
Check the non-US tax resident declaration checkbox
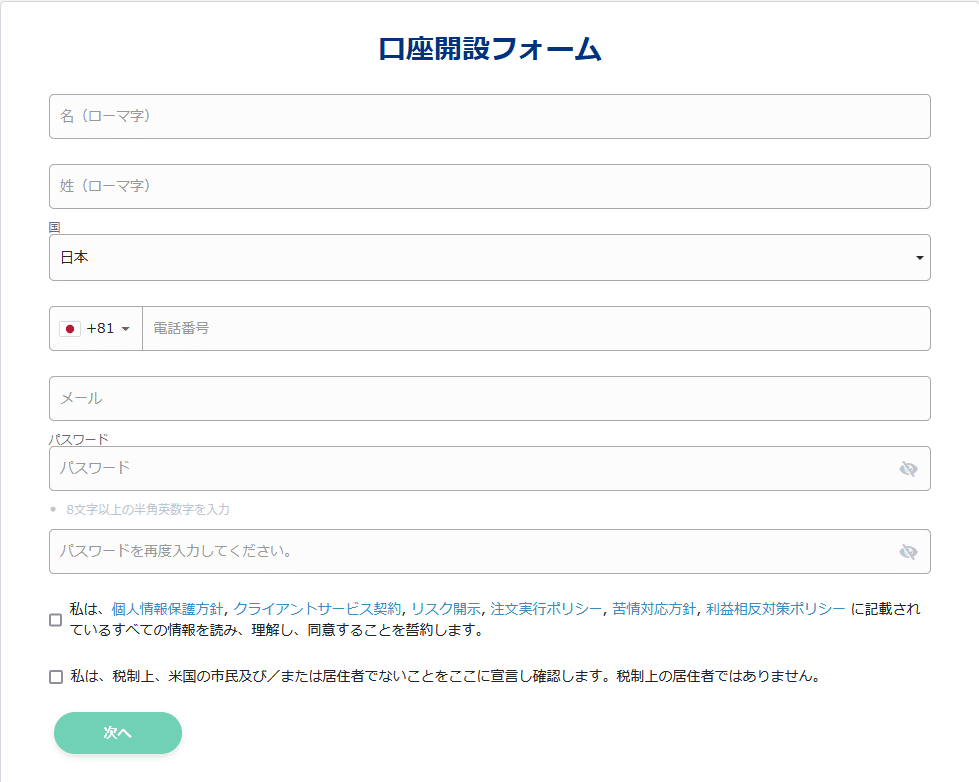pos(56,677)
